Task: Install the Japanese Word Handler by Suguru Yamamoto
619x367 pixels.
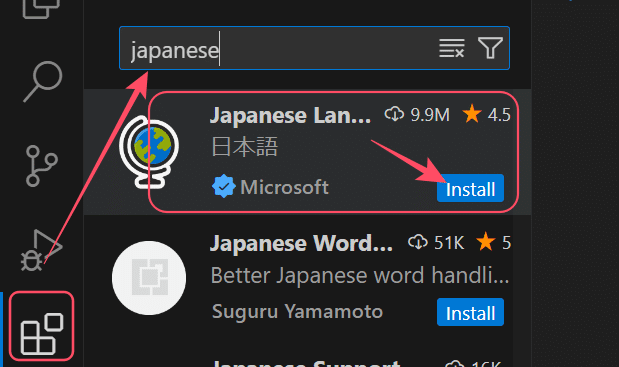Action: (470, 312)
